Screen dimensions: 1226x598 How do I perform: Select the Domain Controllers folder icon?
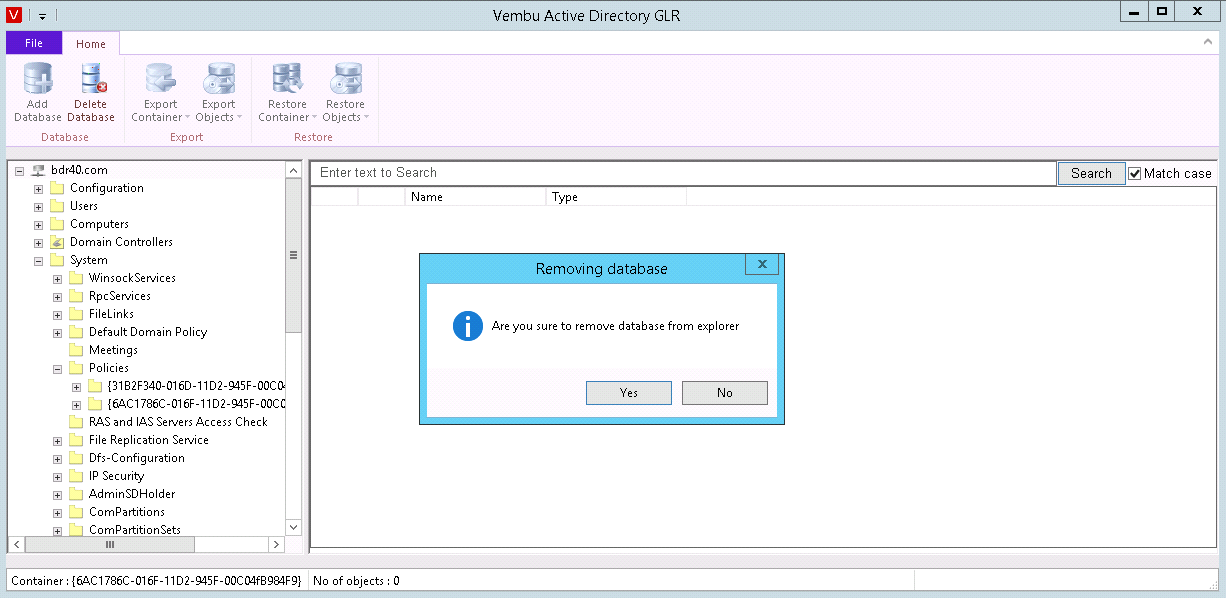click(57, 242)
